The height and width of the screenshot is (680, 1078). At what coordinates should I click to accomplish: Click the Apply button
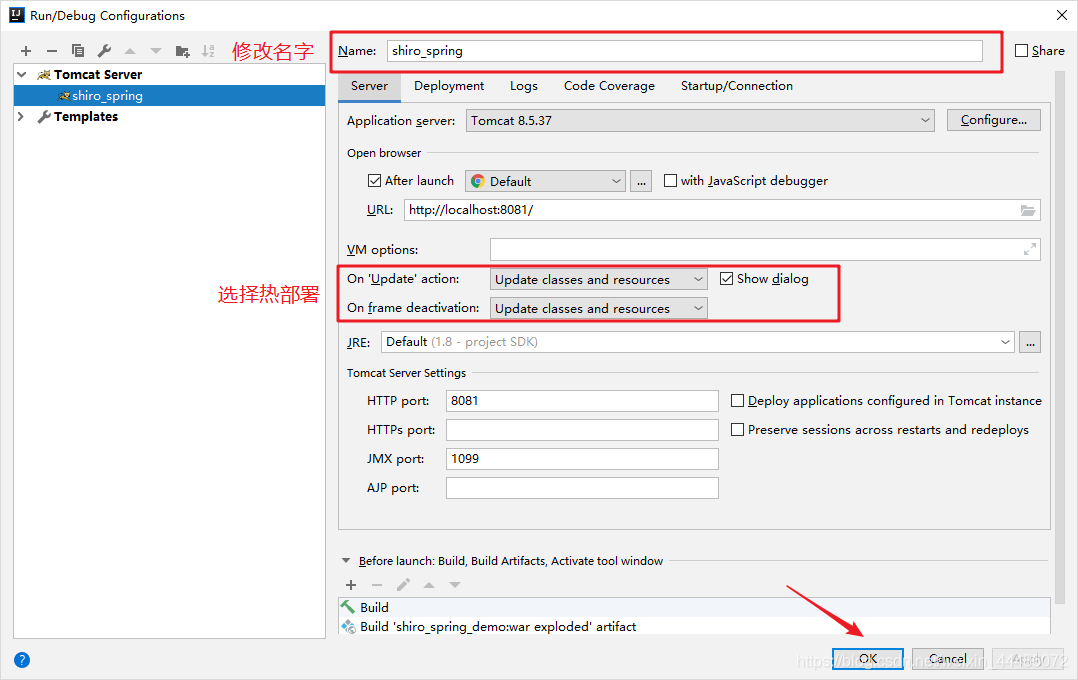[1027, 659]
